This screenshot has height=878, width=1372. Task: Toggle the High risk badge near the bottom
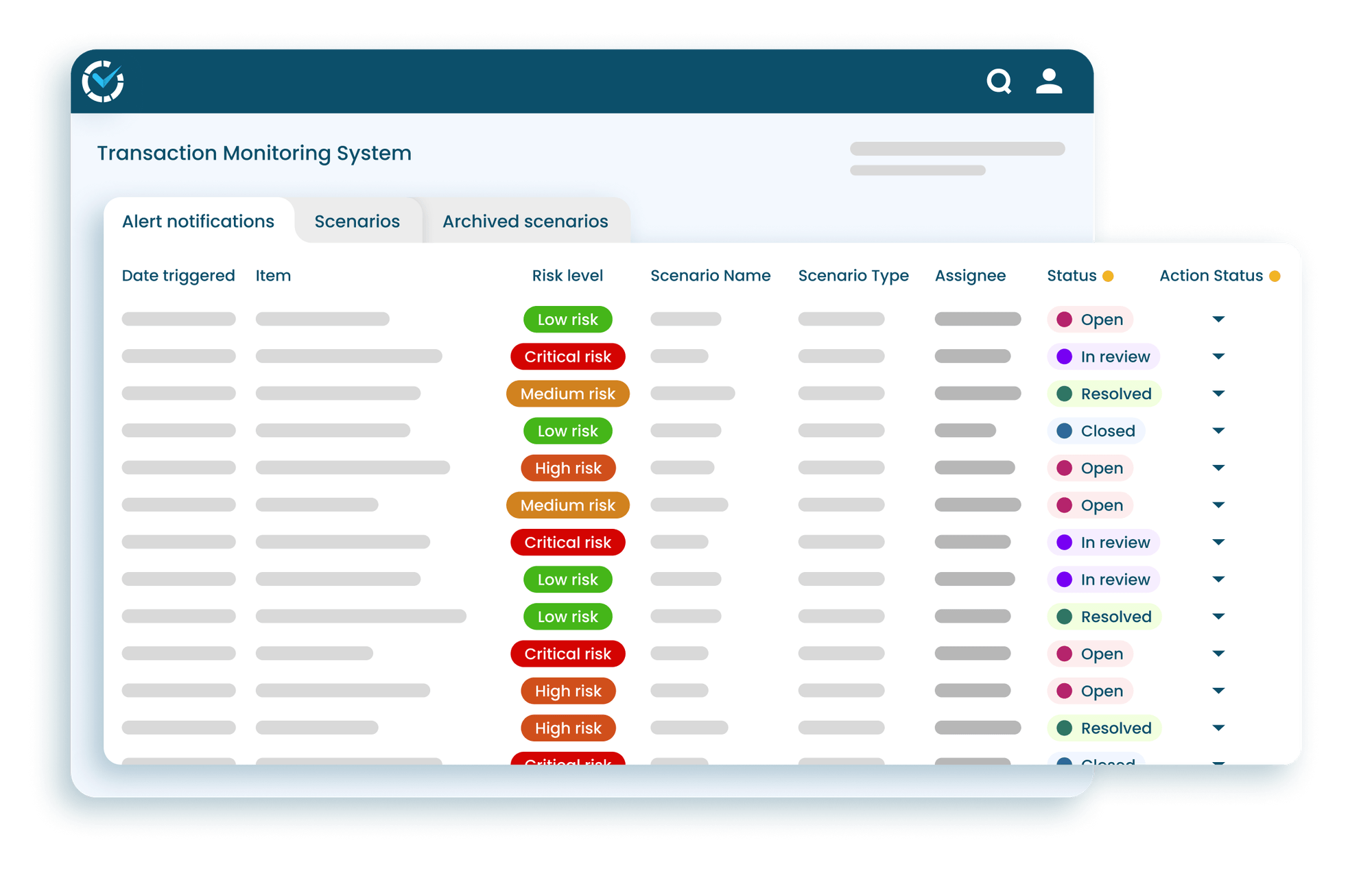(x=567, y=728)
